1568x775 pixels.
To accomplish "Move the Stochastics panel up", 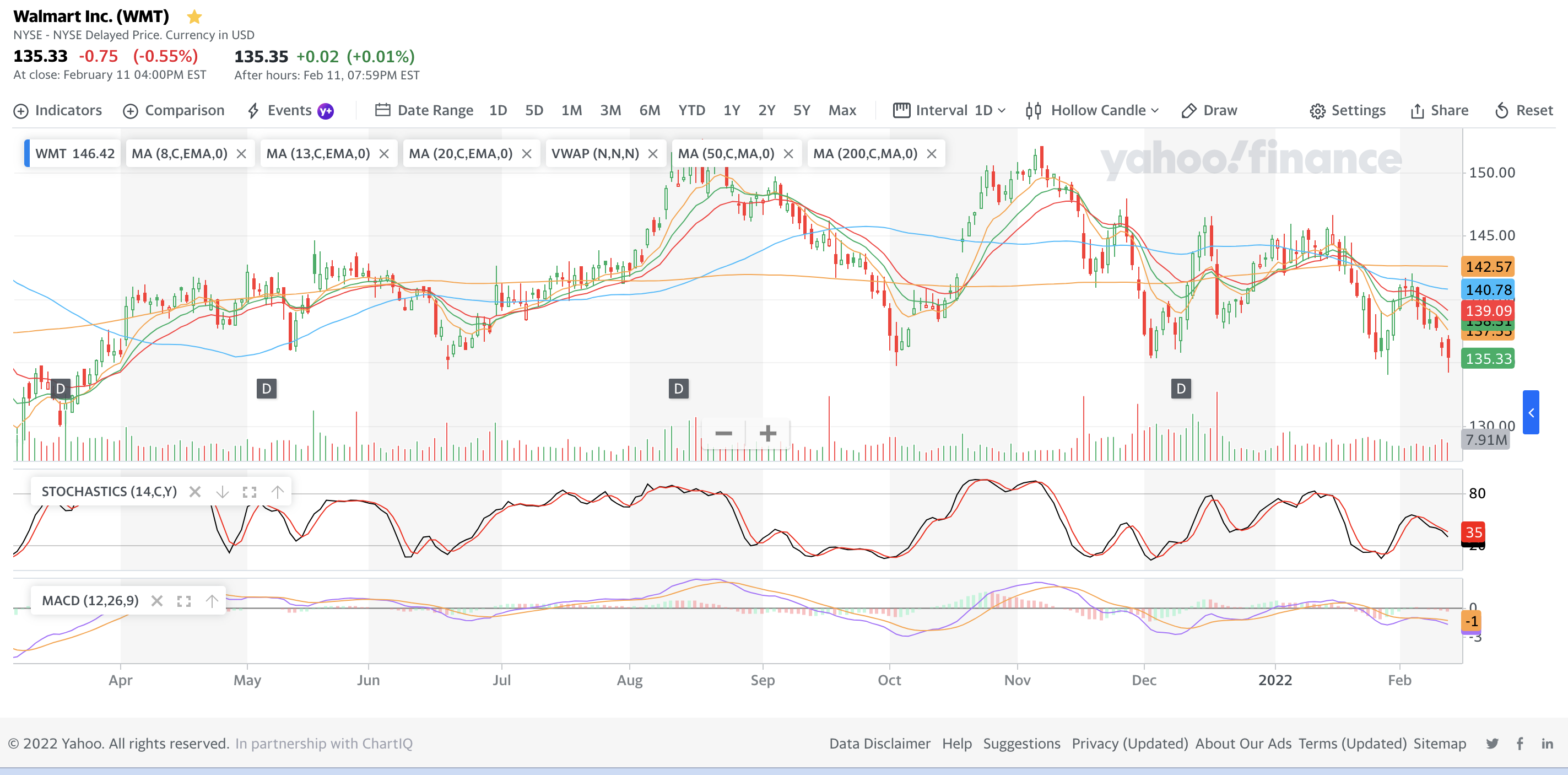I will pyautogui.click(x=277, y=491).
